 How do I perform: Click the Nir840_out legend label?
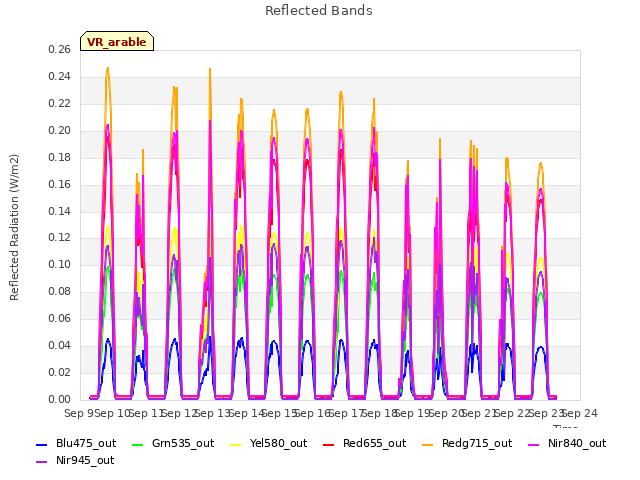577,444
